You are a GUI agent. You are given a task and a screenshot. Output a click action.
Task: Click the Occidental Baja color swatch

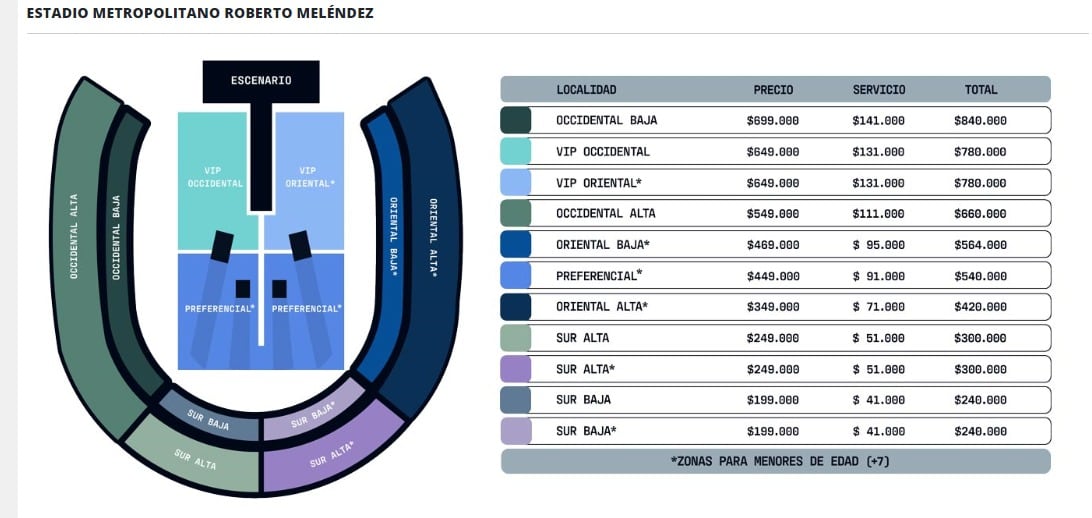(515, 121)
